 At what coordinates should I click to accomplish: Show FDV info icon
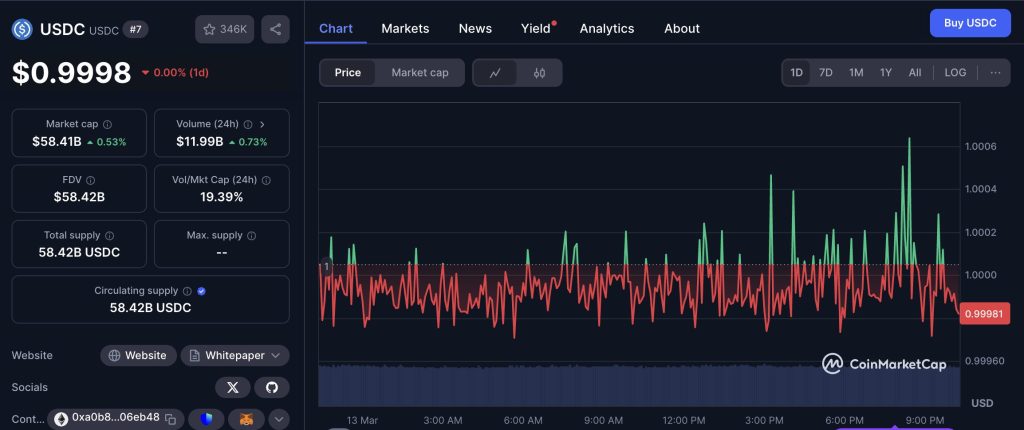pos(91,180)
